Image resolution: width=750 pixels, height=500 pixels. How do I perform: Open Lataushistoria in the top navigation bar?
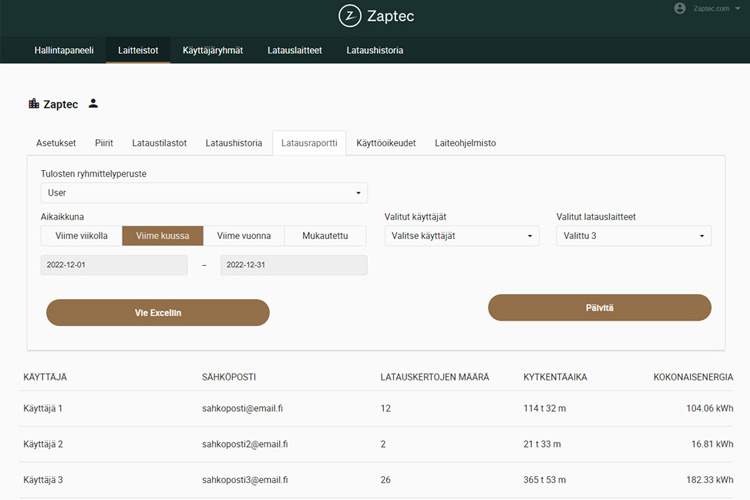click(375, 50)
